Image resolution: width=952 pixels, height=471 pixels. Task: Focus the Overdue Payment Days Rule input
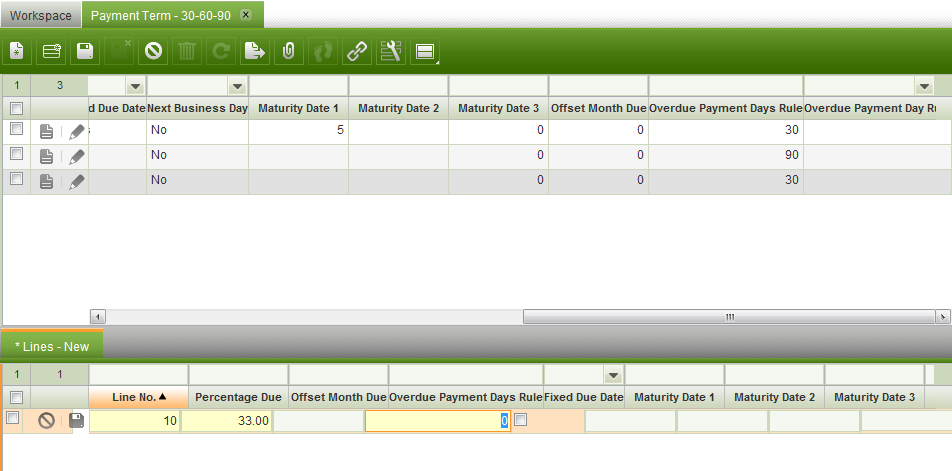(x=438, y=421)
